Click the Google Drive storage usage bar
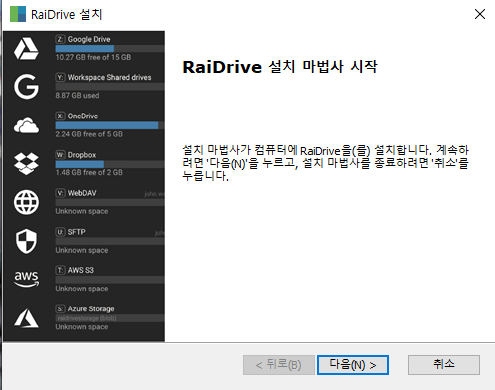 [x=110, y=49]
